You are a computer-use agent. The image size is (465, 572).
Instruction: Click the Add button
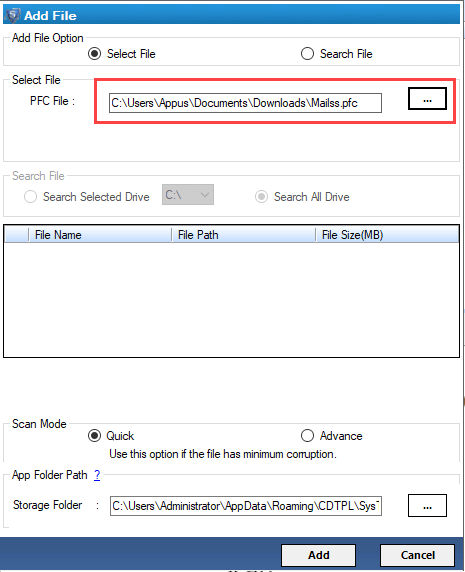pos(318,555)
